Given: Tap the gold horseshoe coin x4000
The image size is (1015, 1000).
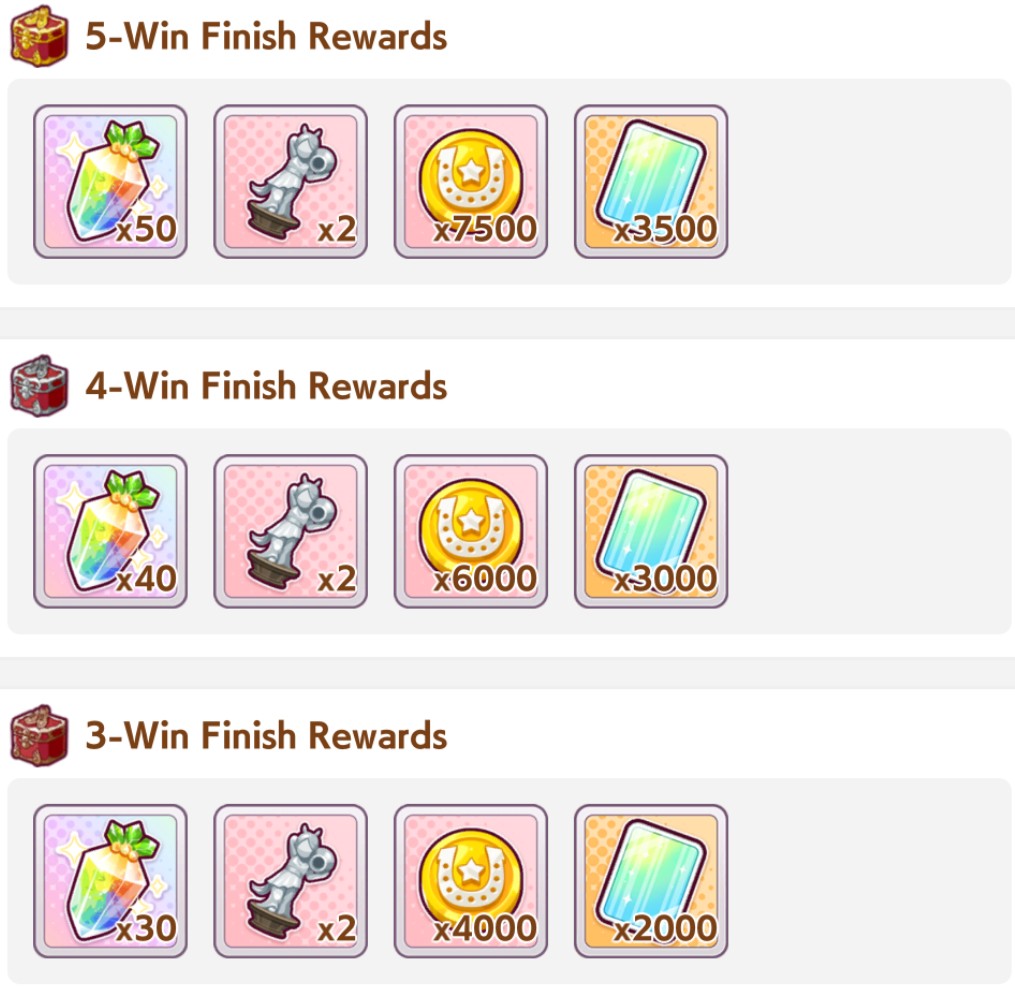Looking at the screenshot, I should coord(471,881).
